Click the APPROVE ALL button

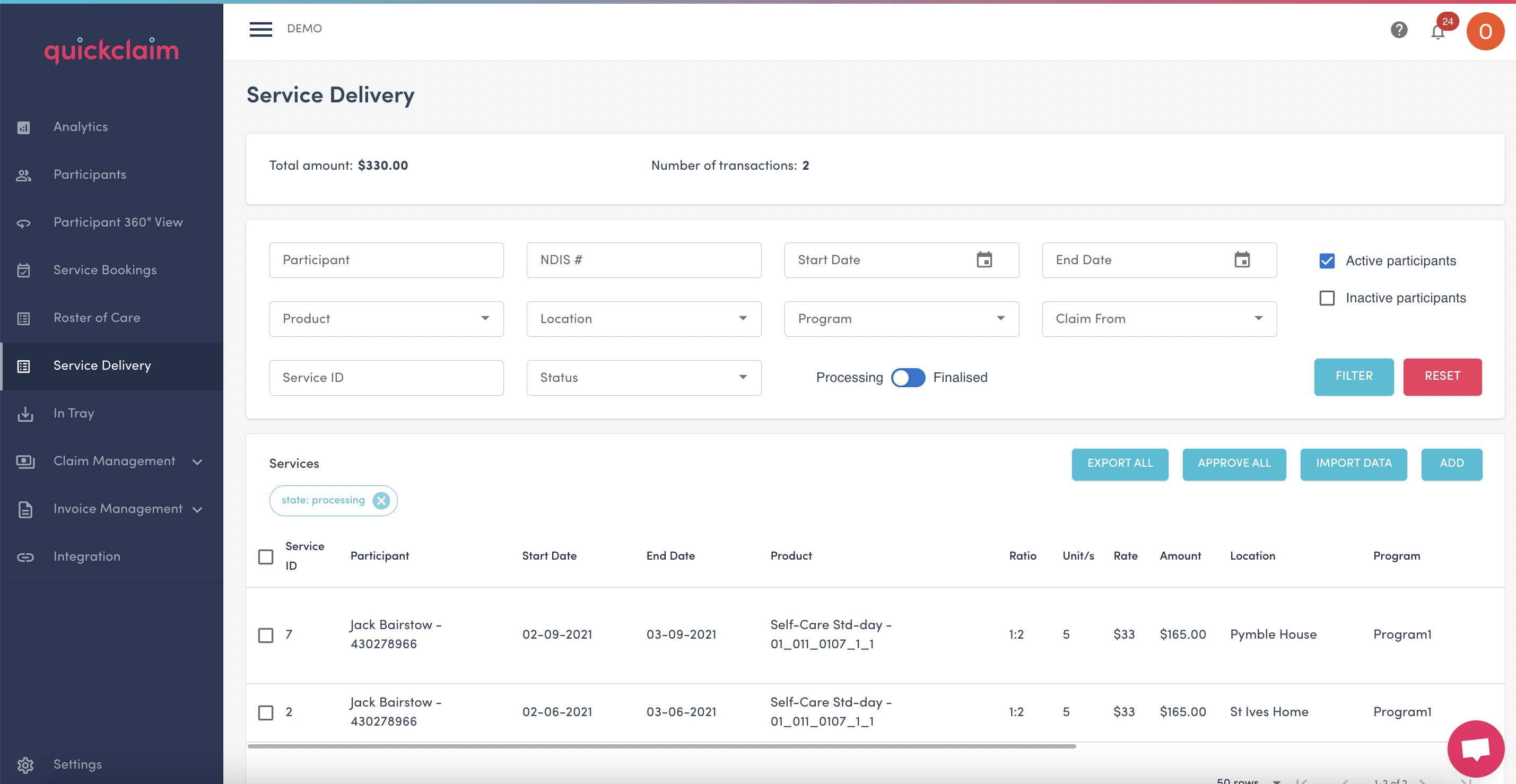pyautogui.click(x=1234, y=464)
